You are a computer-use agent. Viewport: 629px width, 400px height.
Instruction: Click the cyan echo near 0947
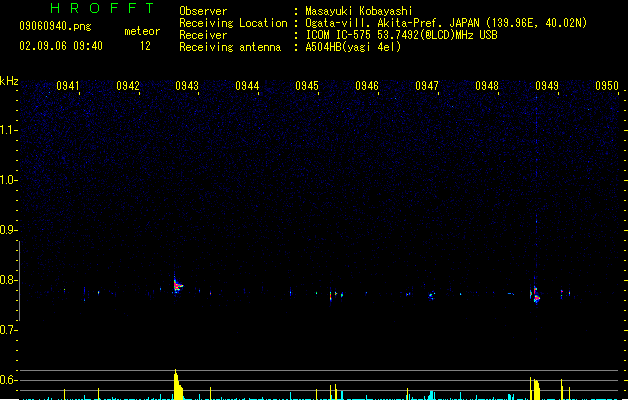pyautogui.click(x=432, y=296)
